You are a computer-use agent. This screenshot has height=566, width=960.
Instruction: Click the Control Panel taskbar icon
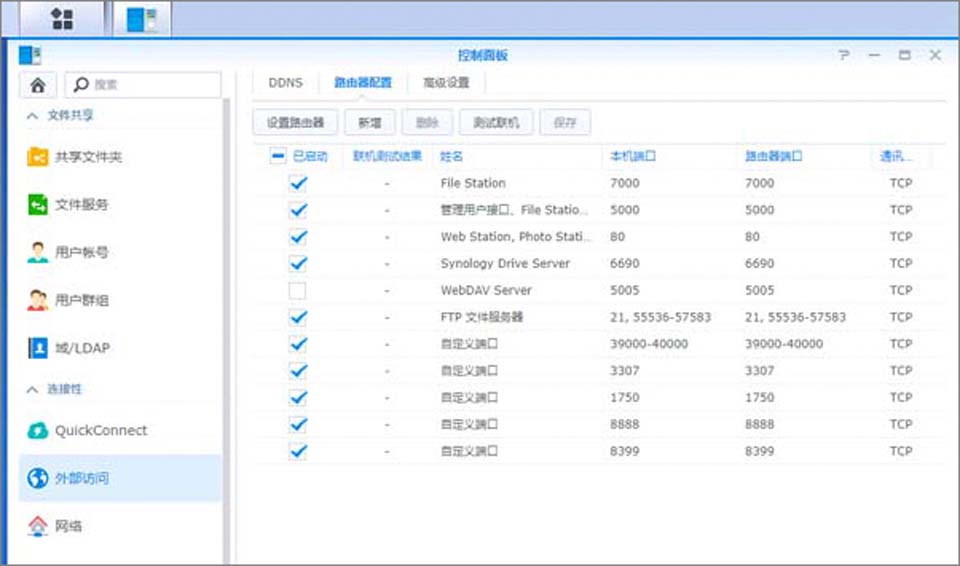point(141,19)
